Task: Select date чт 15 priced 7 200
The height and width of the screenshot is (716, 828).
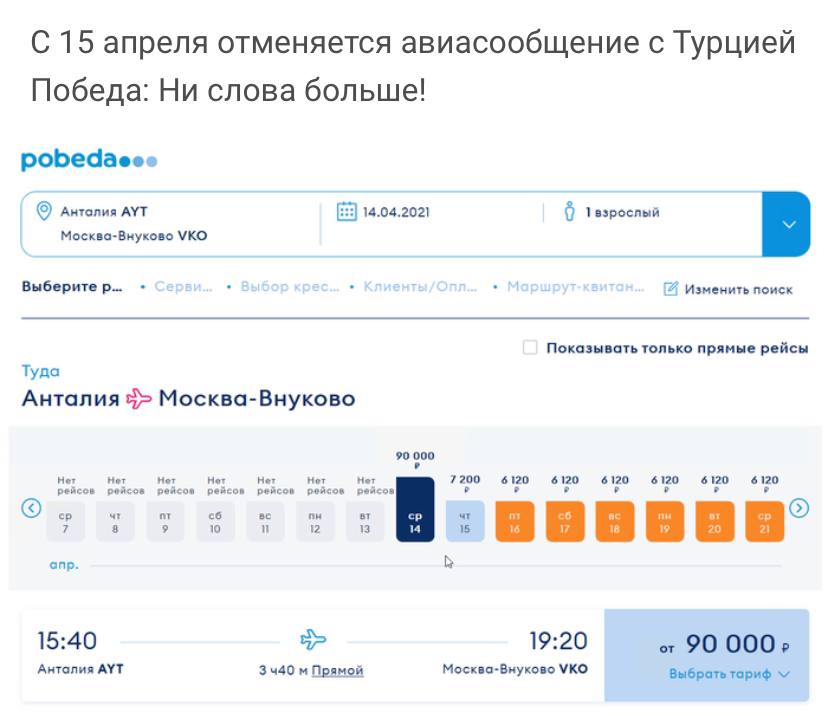Action: click(x=465, y=521)
